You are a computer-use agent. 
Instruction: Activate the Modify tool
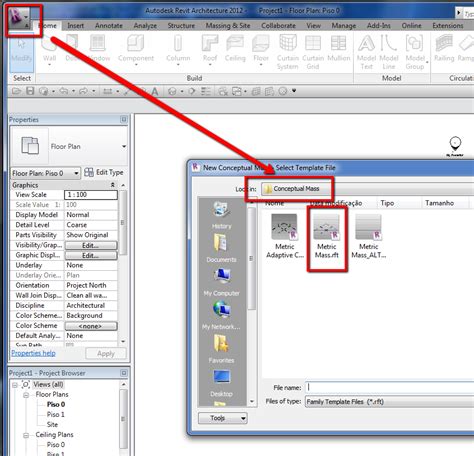pyautogui.click(x=21, y=52)
